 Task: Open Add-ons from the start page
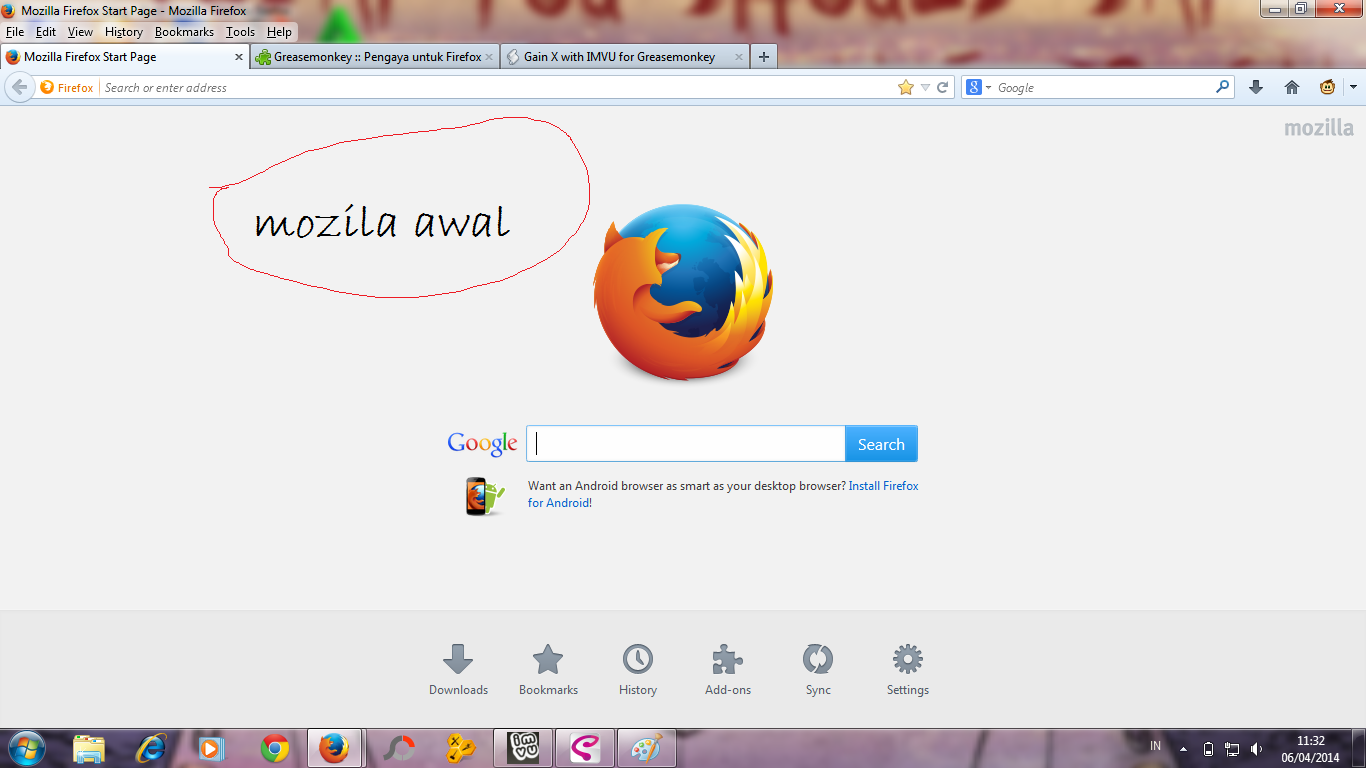point(728,670)
